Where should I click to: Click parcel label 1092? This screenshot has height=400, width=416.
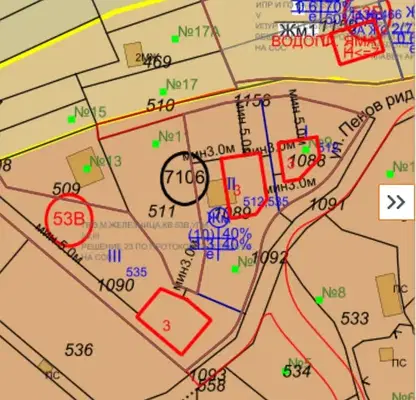(269, 257)
